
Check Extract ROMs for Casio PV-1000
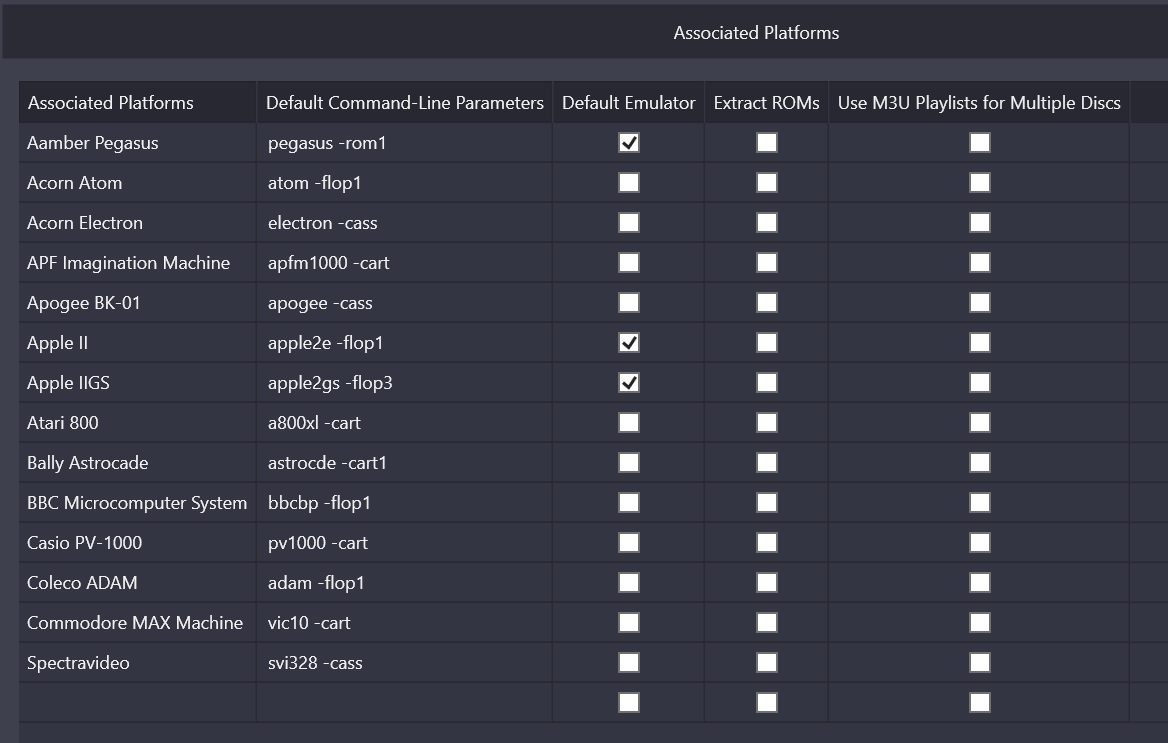tap(766, 543)
